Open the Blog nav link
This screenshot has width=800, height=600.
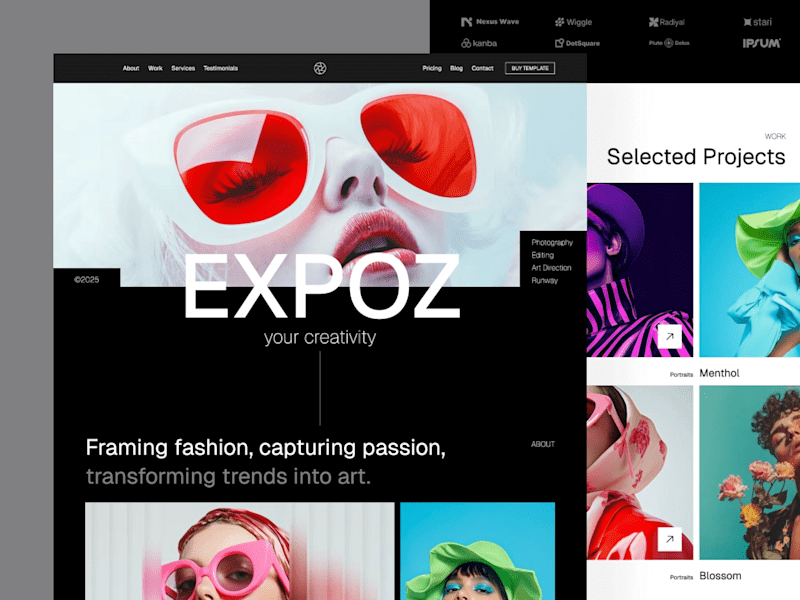[456, 68]
